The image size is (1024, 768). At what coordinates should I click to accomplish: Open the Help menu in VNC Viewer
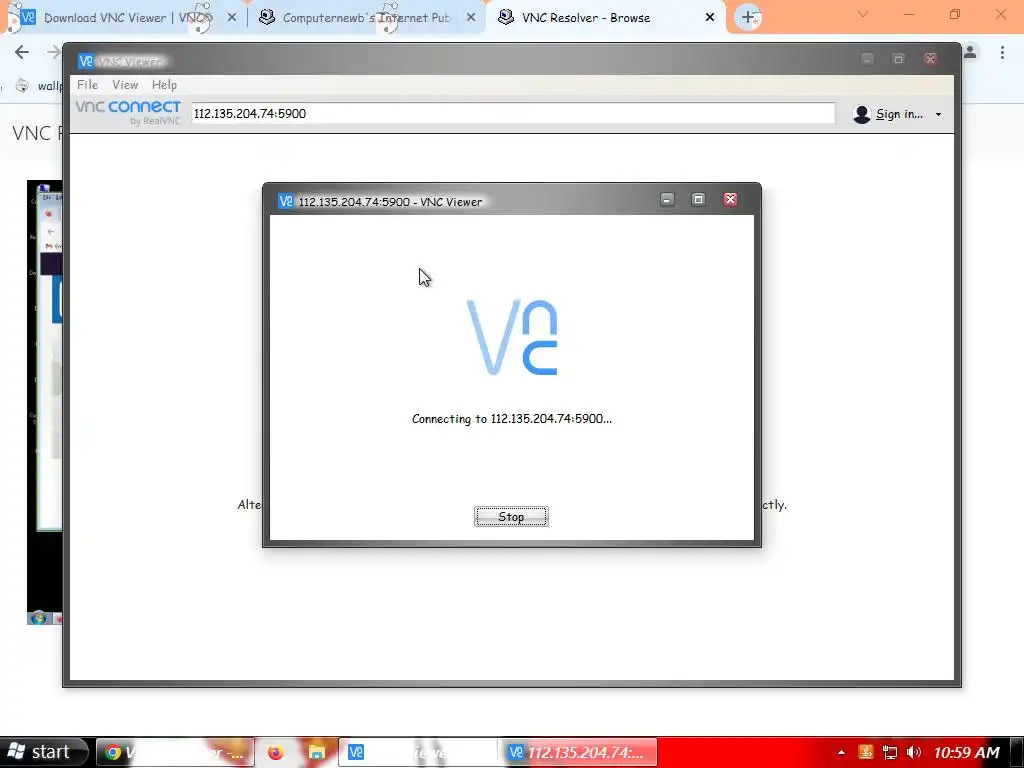pyautogui.click(x=165, y=85)
